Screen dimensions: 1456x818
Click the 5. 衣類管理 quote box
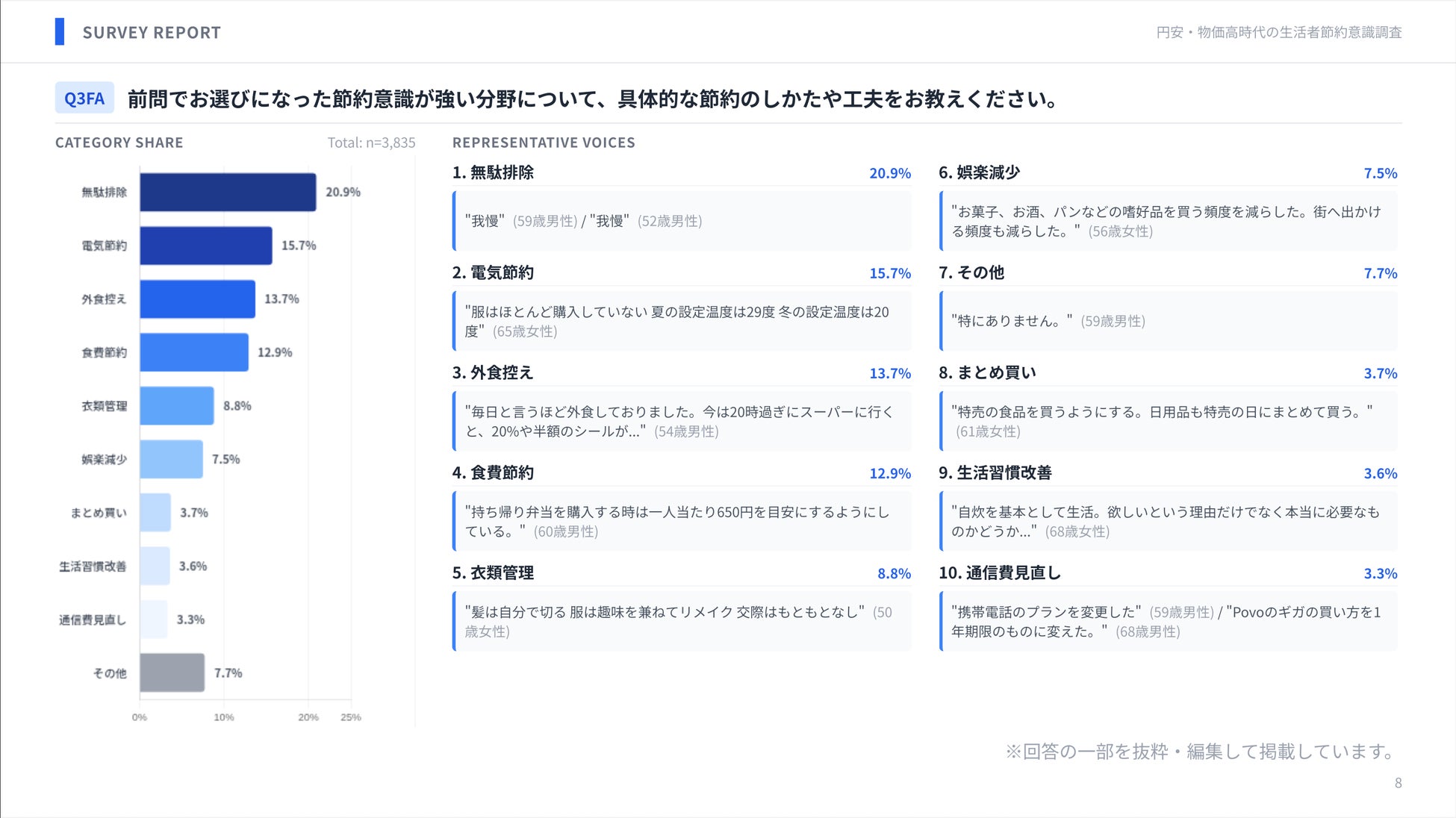pyautogui.click(x=682, y=622)
